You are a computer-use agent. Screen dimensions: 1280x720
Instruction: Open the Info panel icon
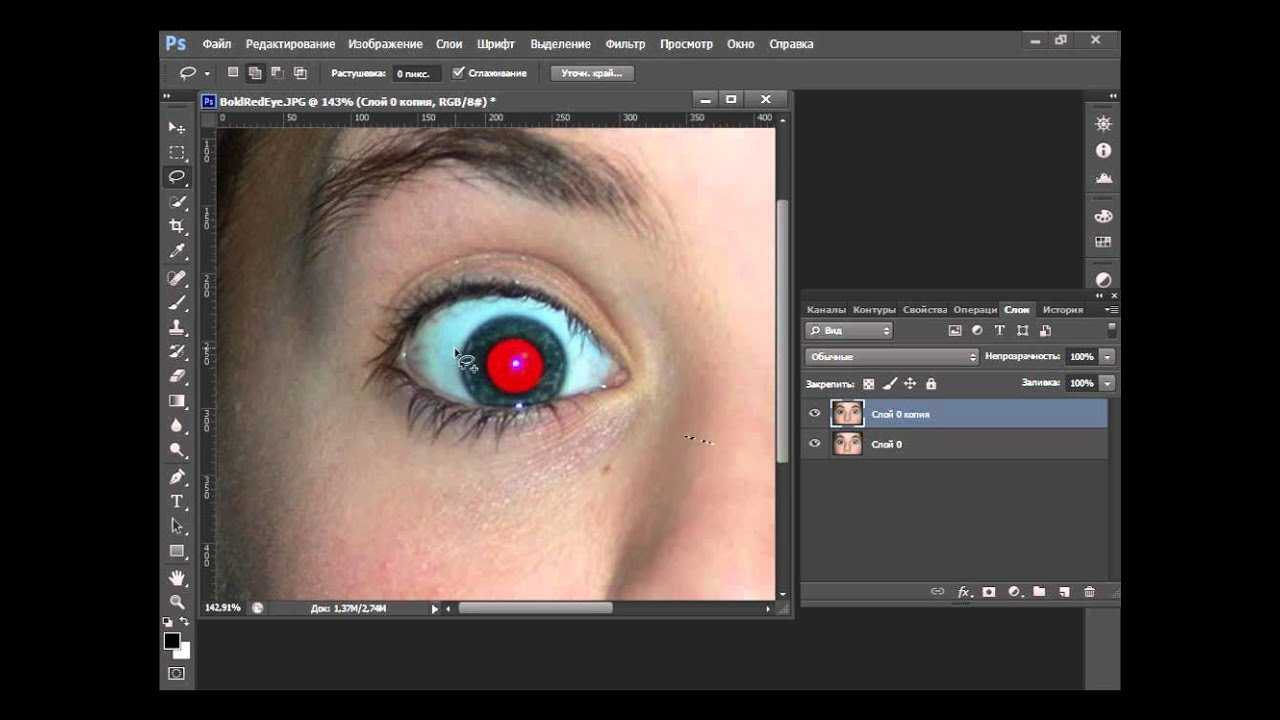(x=1103, y=150)
